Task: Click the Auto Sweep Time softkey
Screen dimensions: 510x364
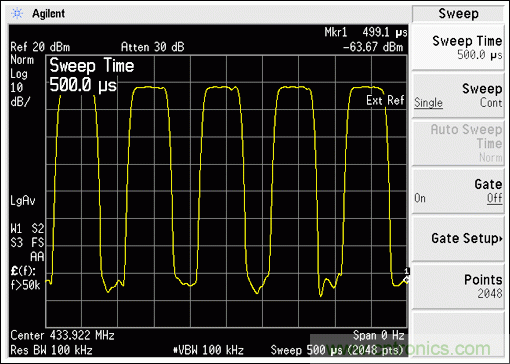Action: point(458,143)
